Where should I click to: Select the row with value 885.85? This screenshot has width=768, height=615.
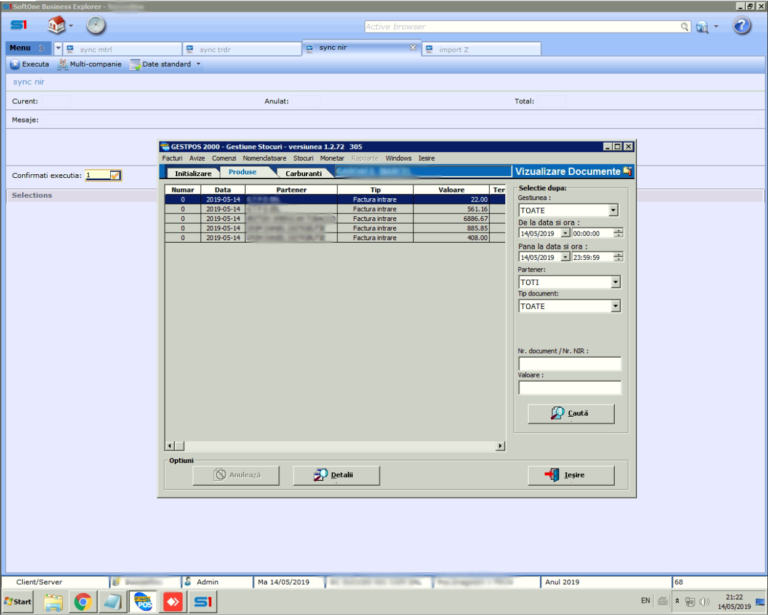tap(335, 228)
